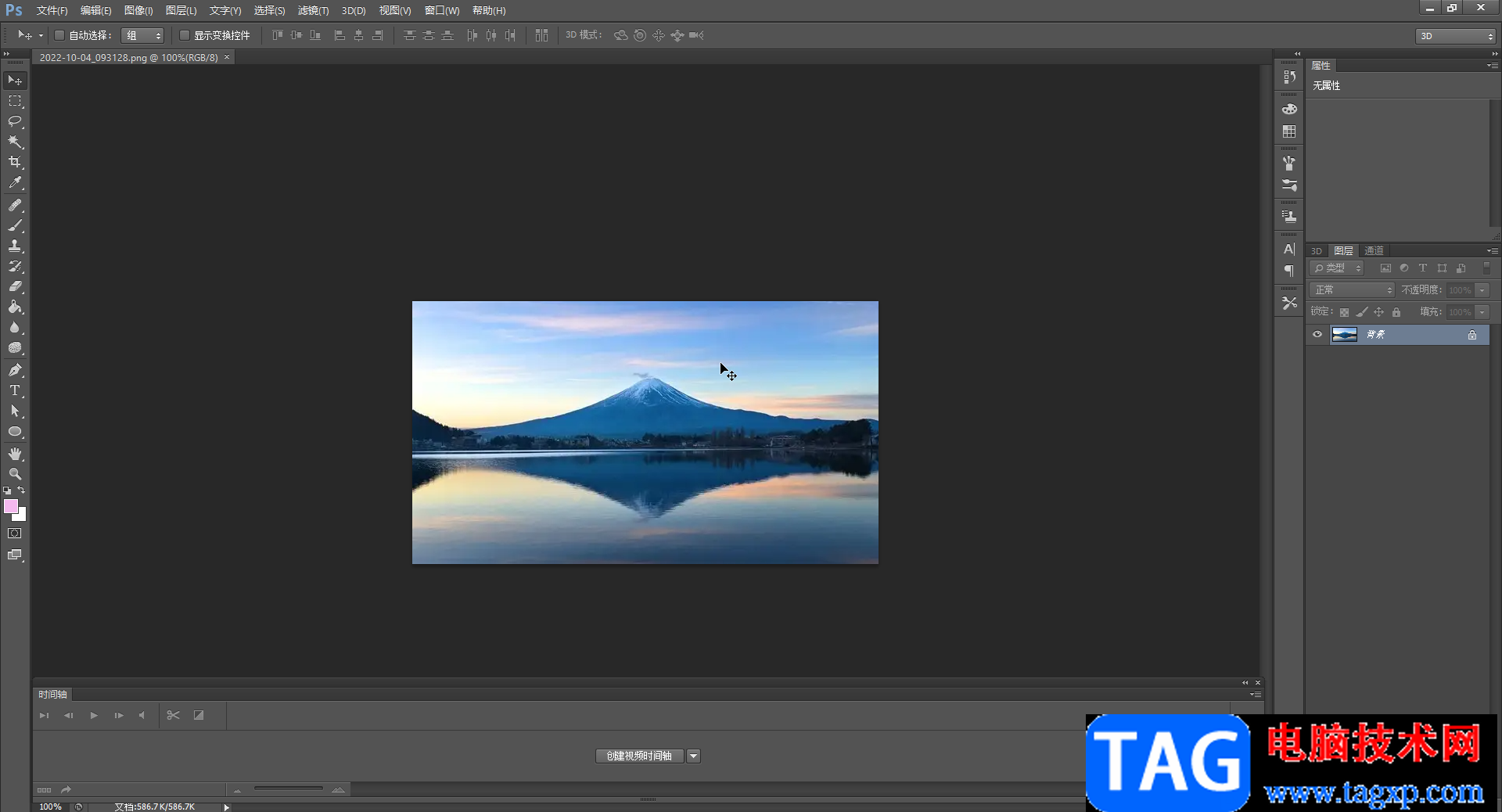Screen dimensions: 1502x812
Task: Open arrow beside Create Video Timeline
Action: pos(693,756)
